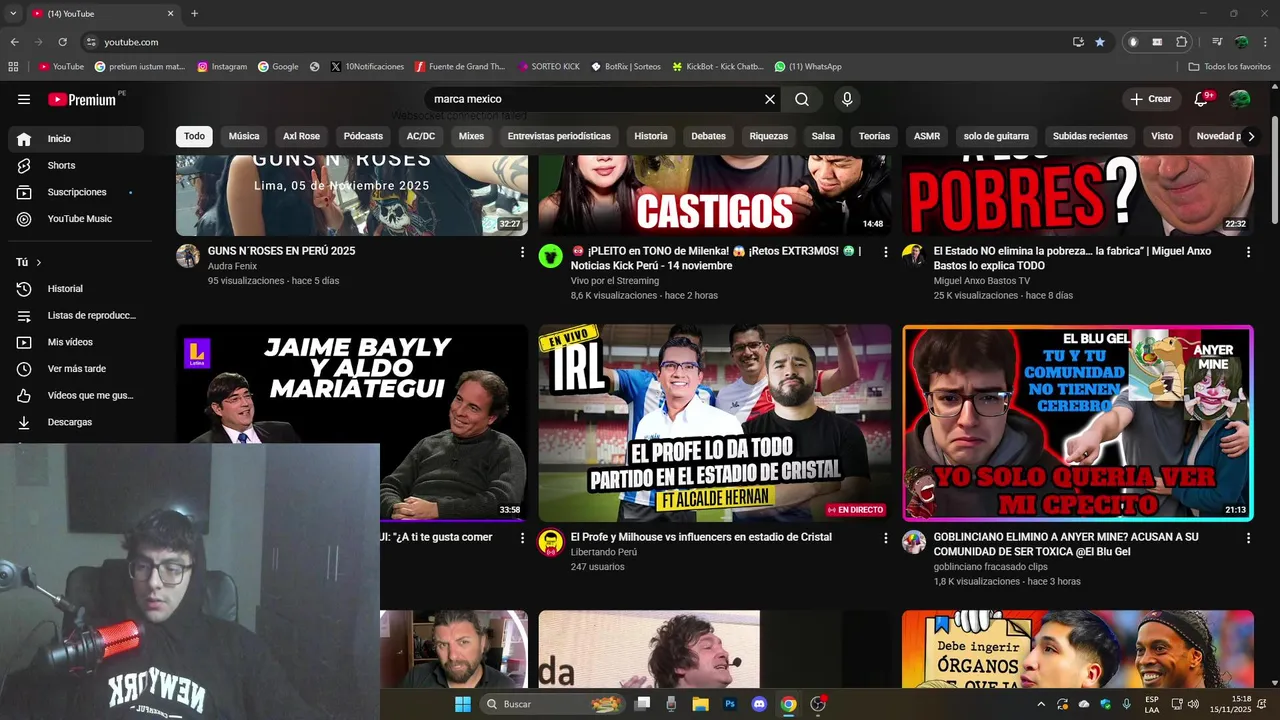The height and width of the screenshot is (720, 1280).
Task: Open Ver más tarde in sidebar
Action: 76,369
